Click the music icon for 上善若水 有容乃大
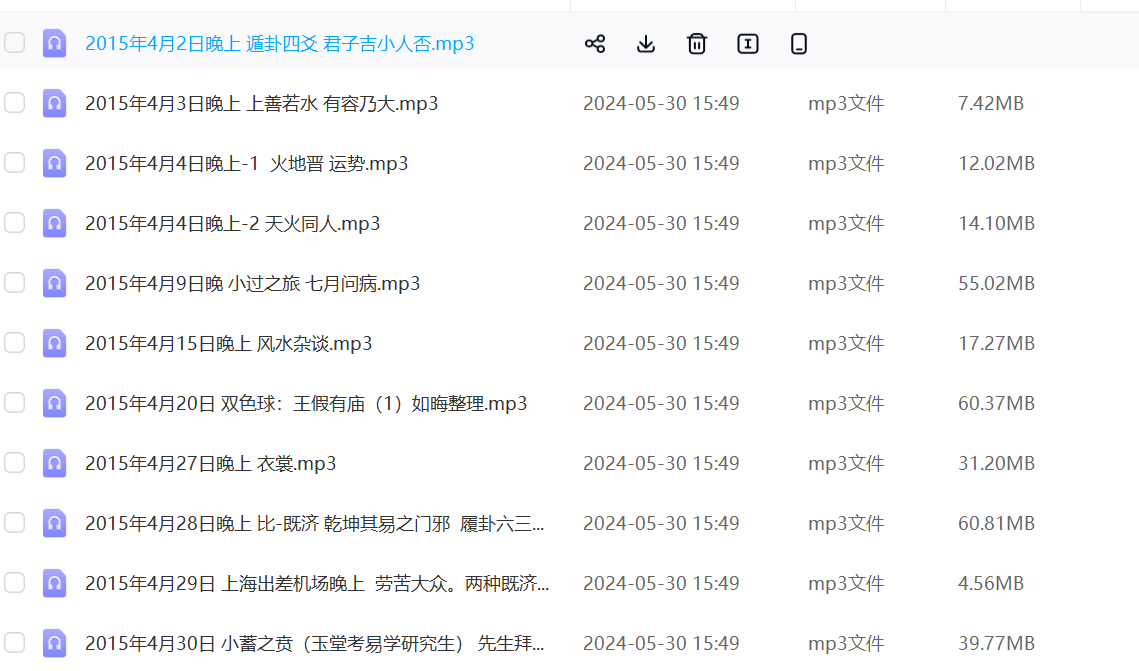The image size is (1139, 671). click(55, 103)
